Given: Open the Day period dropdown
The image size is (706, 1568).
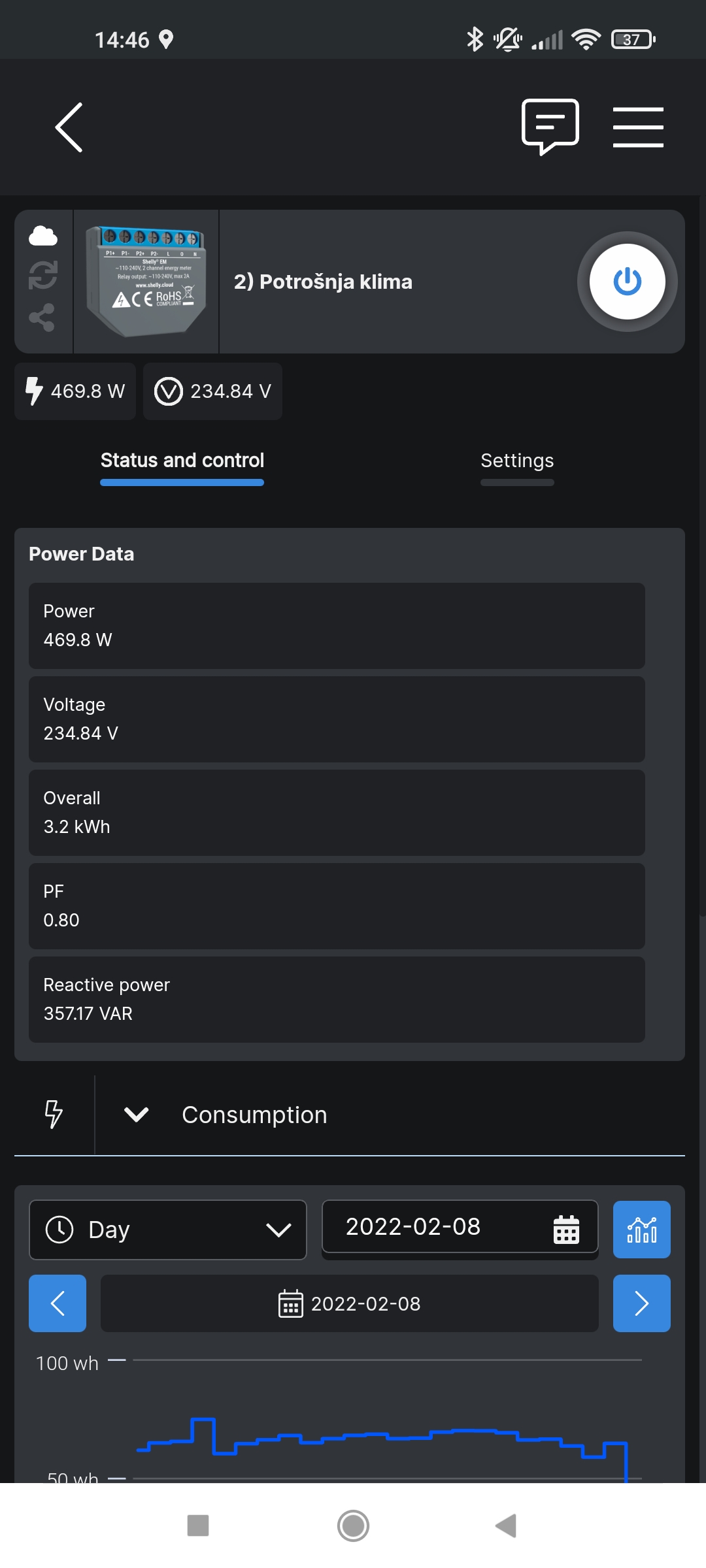Looking at the screenshot, I should [x=168, y=1230].
